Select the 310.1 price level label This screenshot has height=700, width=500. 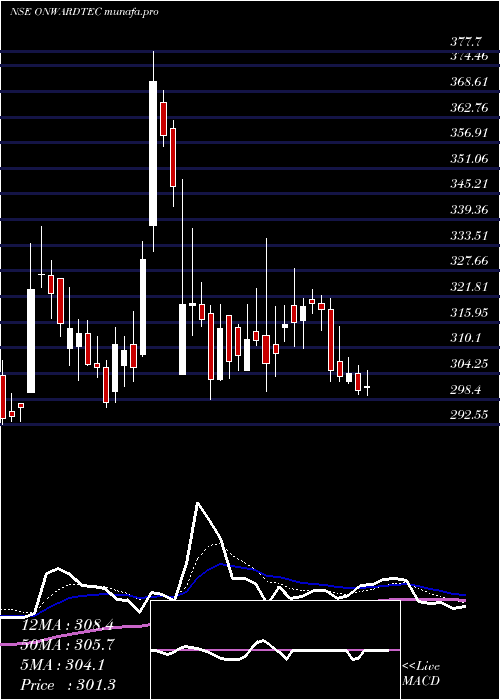(466, 338)
